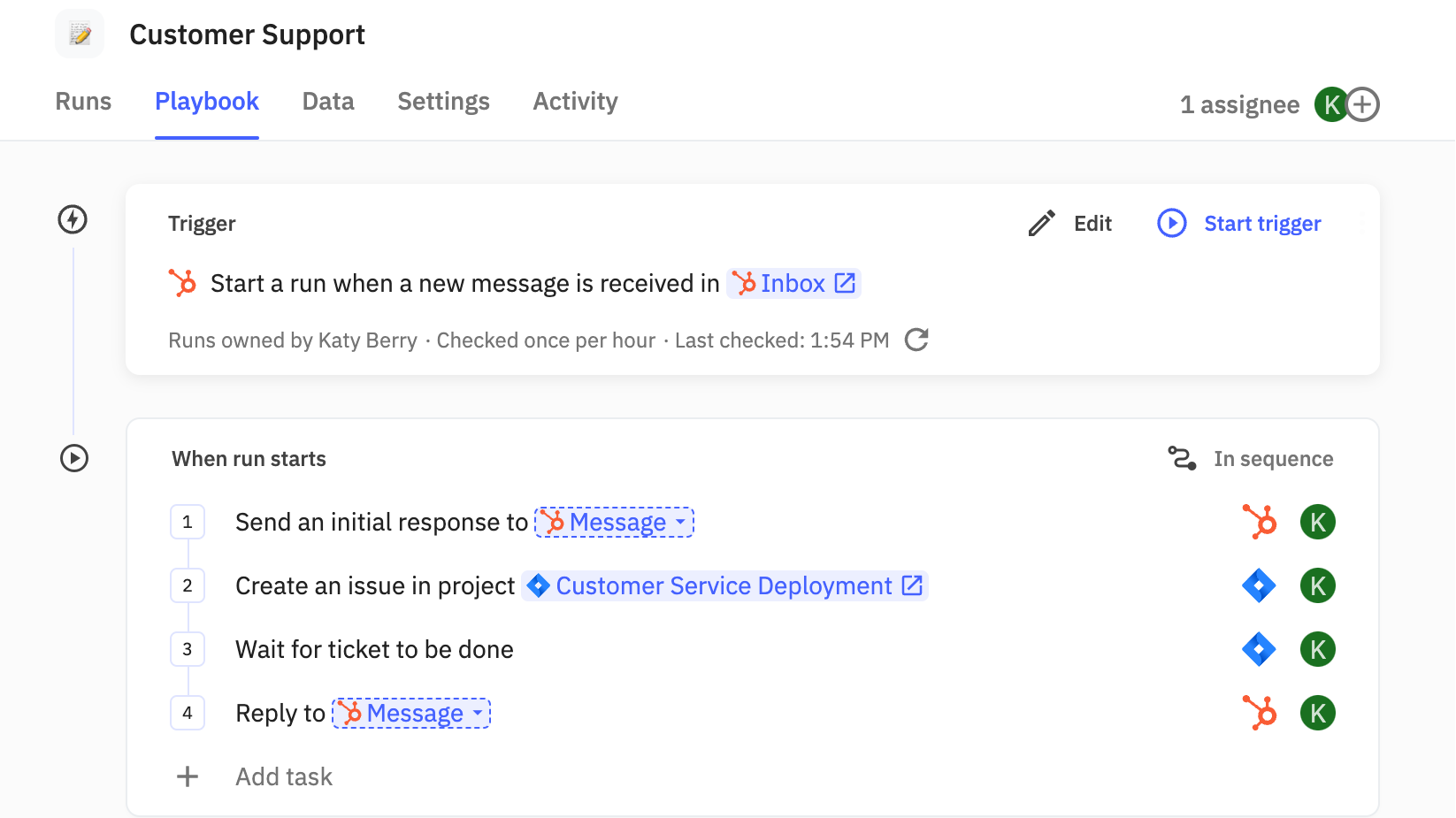This screenshot has width=1456, height=818.
Task: Toggle the In sequence execution mode
Action: coord(1251,459)
